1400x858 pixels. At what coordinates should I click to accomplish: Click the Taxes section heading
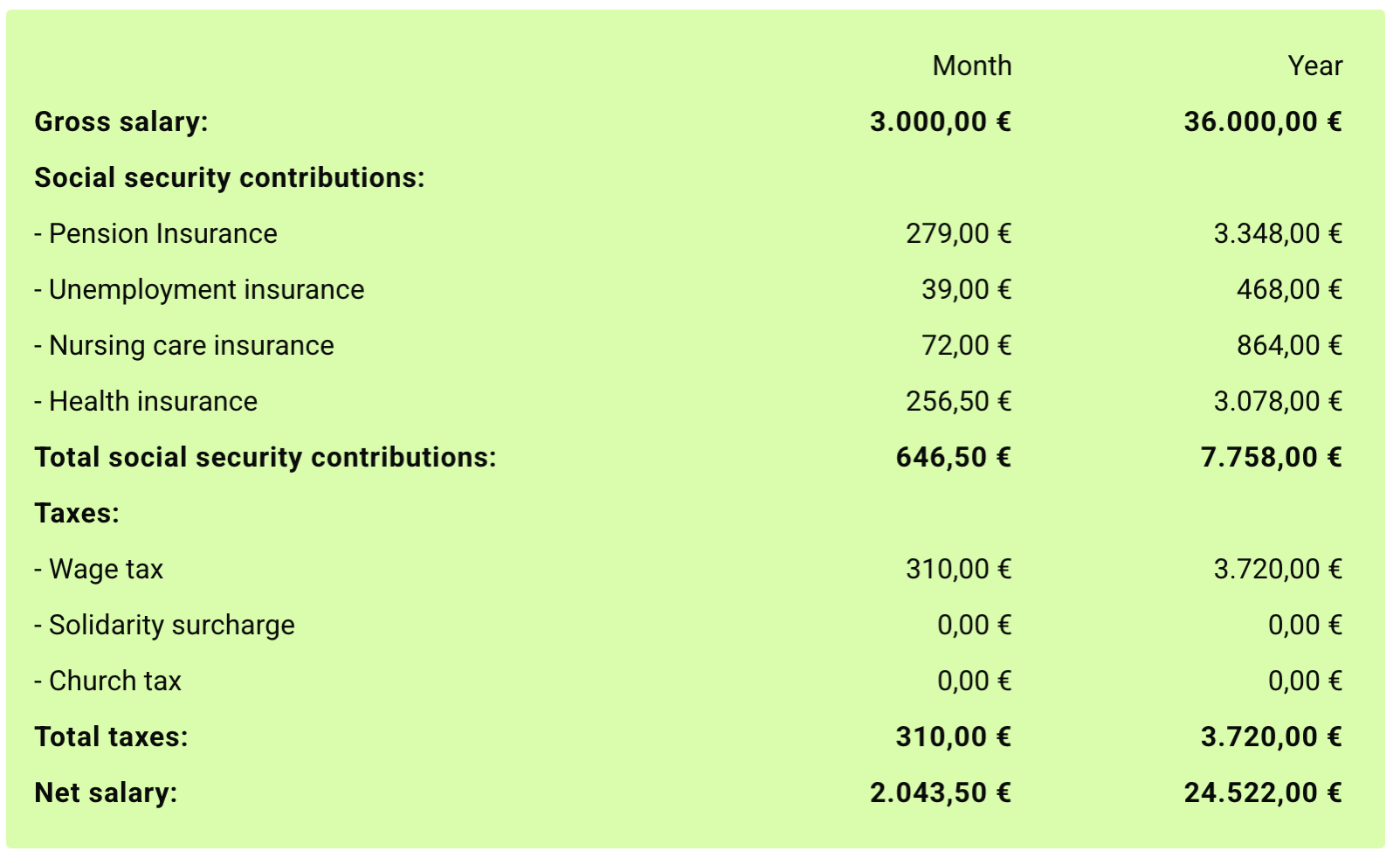[x=77, y=513]
